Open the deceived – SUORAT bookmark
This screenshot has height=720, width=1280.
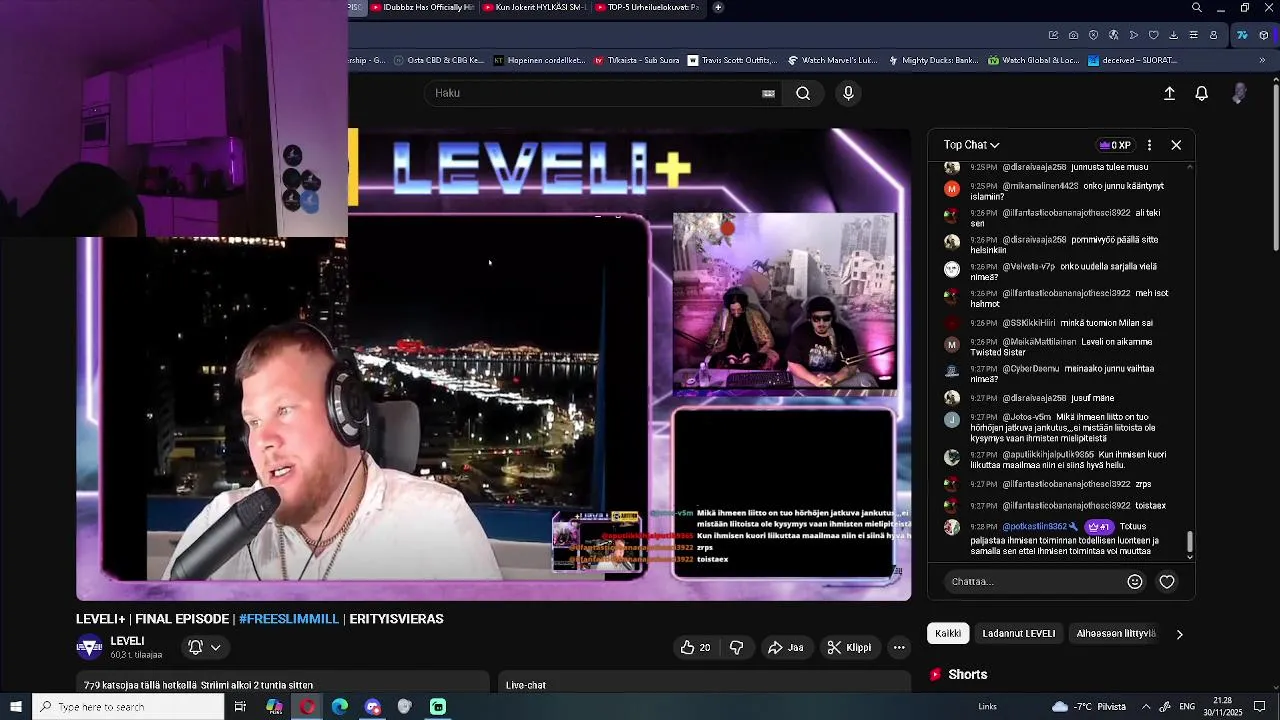click(x=1132, y=60)
